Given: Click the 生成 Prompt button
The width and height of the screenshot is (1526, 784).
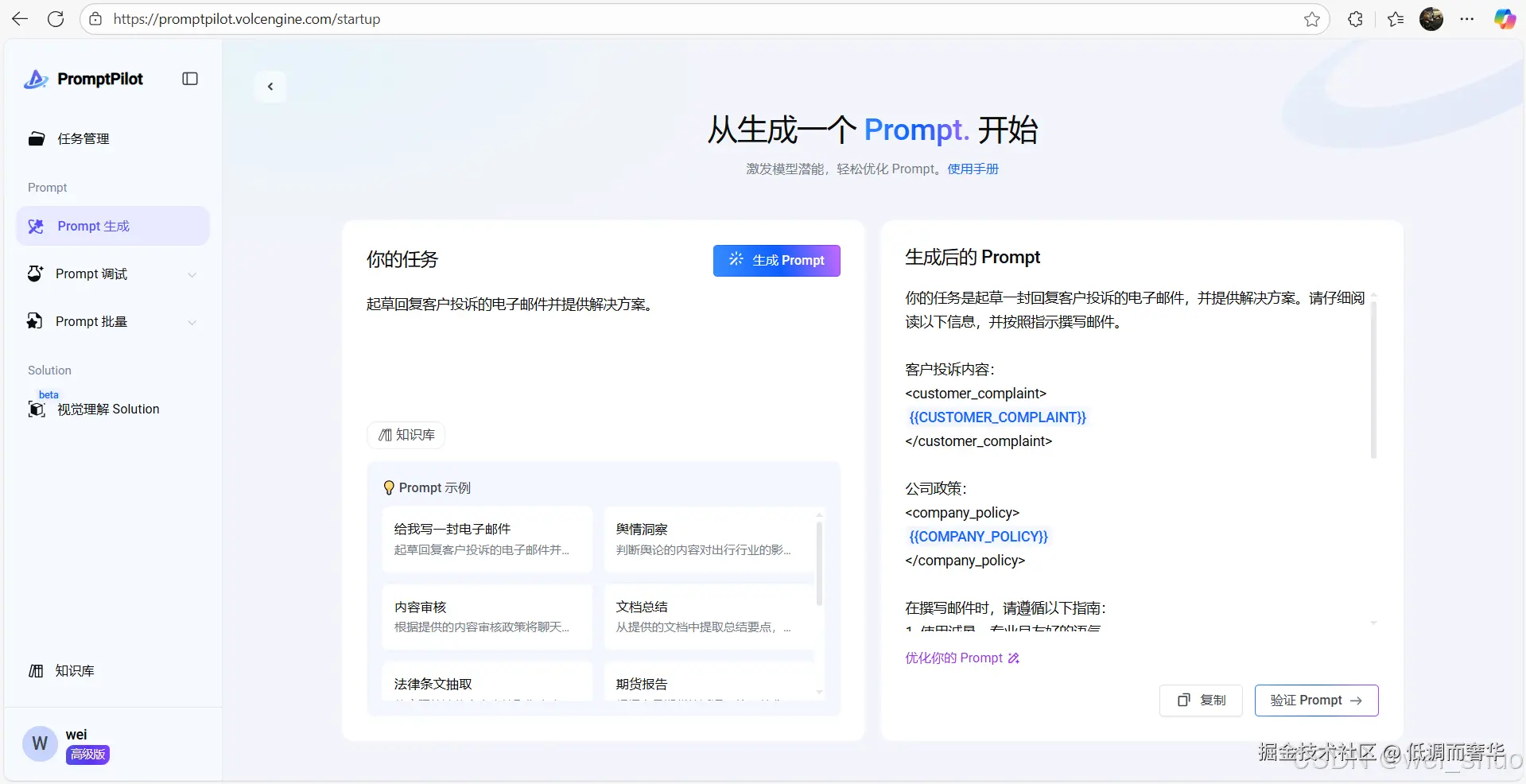Looking at the screenshot, I should [x=776, y=260].
